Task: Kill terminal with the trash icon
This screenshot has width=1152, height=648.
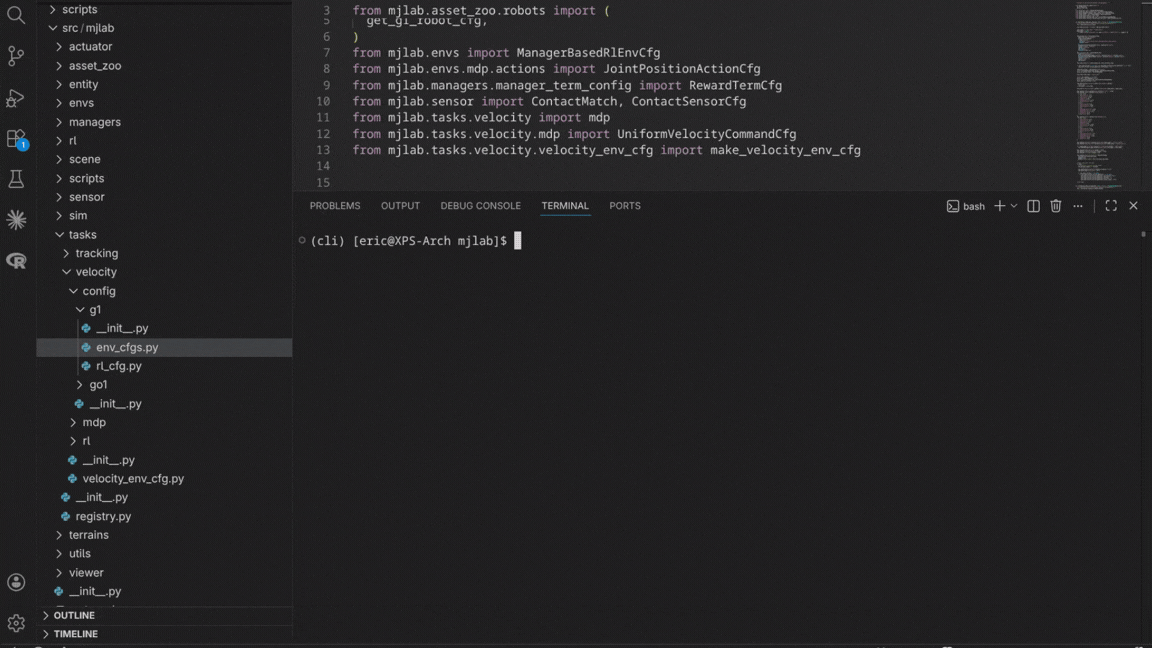Action: click(x=1056, y=206)
